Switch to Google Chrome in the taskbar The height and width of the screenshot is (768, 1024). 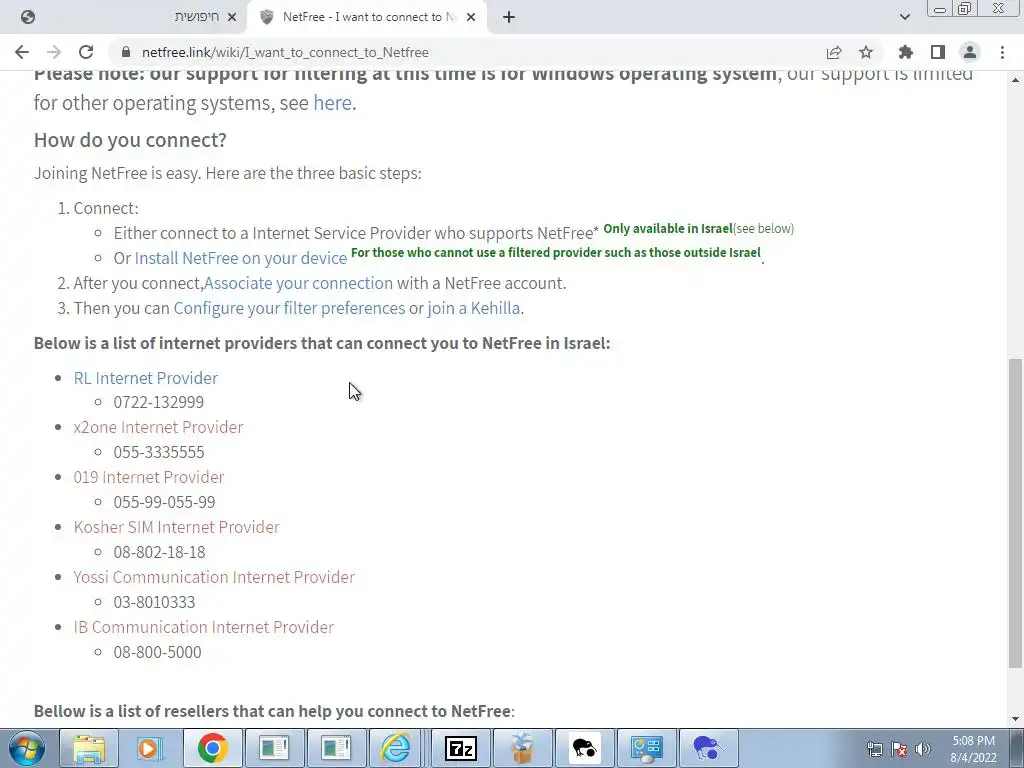212,748
